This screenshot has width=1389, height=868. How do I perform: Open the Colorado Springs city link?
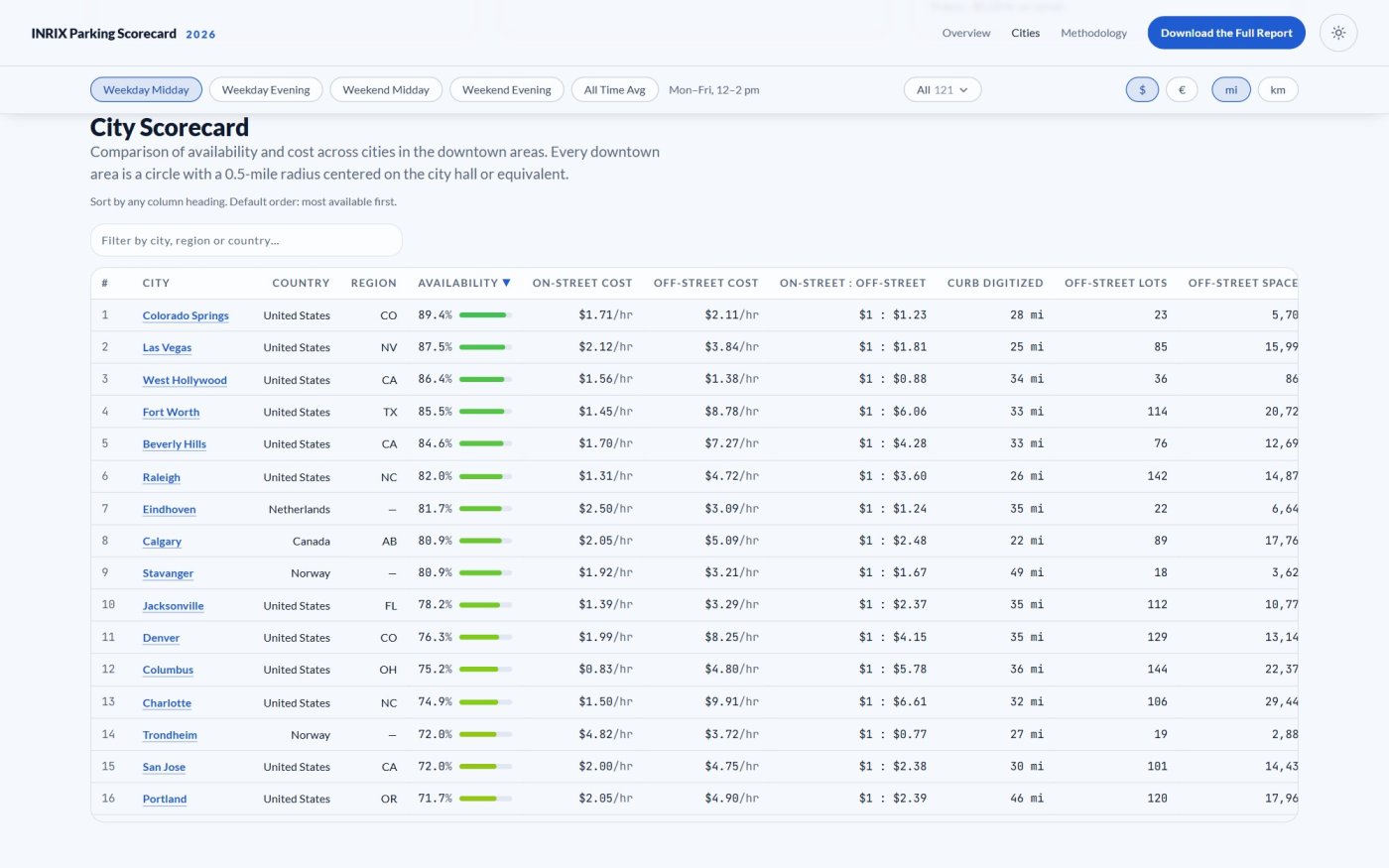(x=186, y=315)
